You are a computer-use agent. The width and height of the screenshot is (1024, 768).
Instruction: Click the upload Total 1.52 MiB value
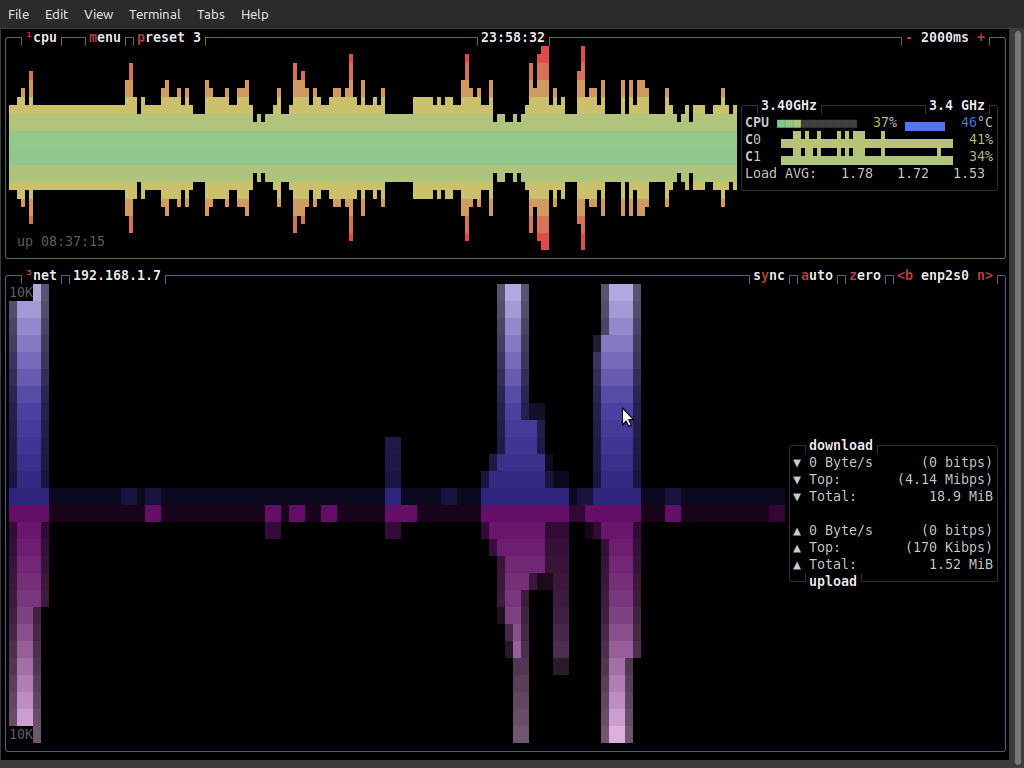tap(961, 564)
